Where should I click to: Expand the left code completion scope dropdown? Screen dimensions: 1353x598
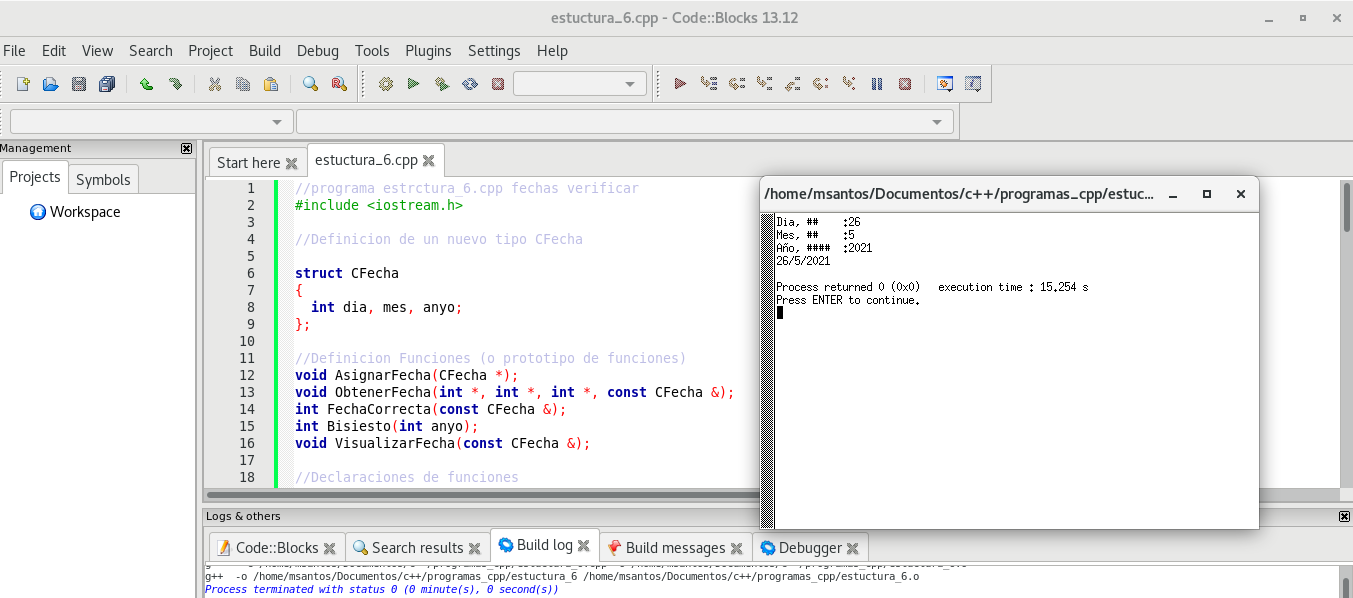point(277,122)
